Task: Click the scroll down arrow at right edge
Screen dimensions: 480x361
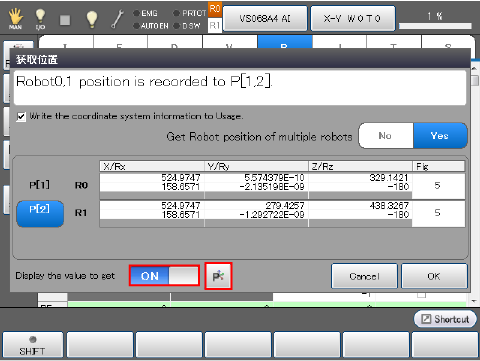Action: pos(475,301)
